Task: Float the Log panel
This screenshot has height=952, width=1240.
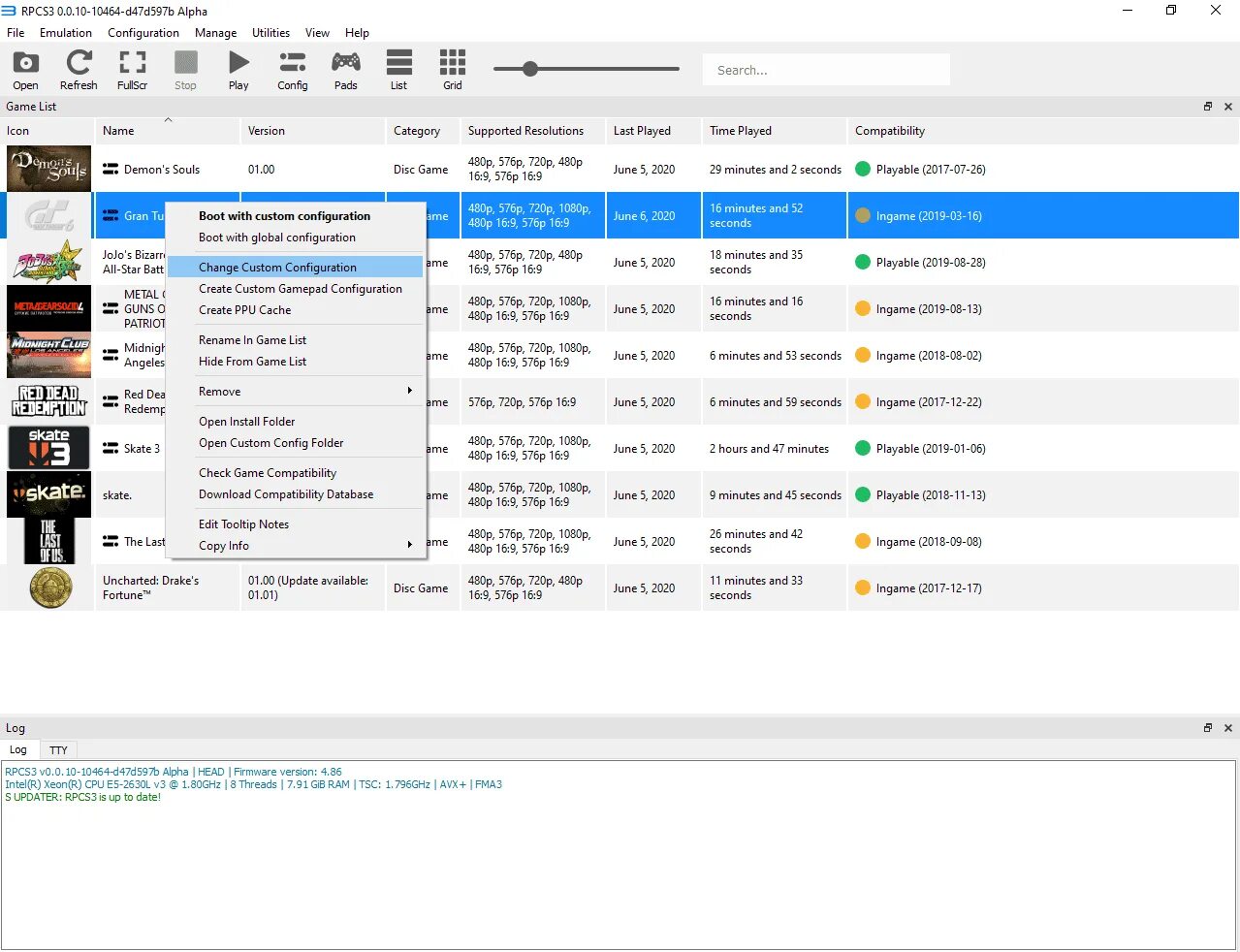Action: (1208, 728)
